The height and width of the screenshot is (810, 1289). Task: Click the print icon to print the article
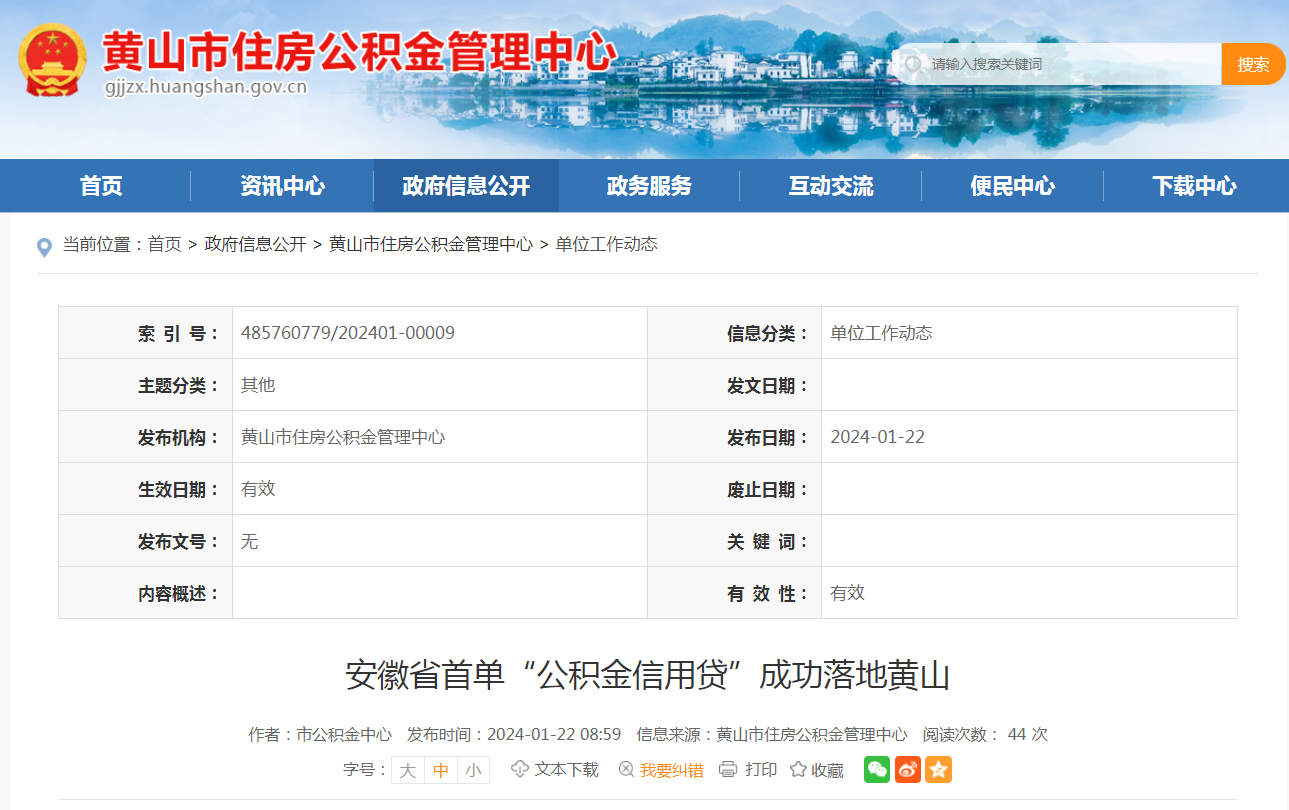click(x=727, y=770)
